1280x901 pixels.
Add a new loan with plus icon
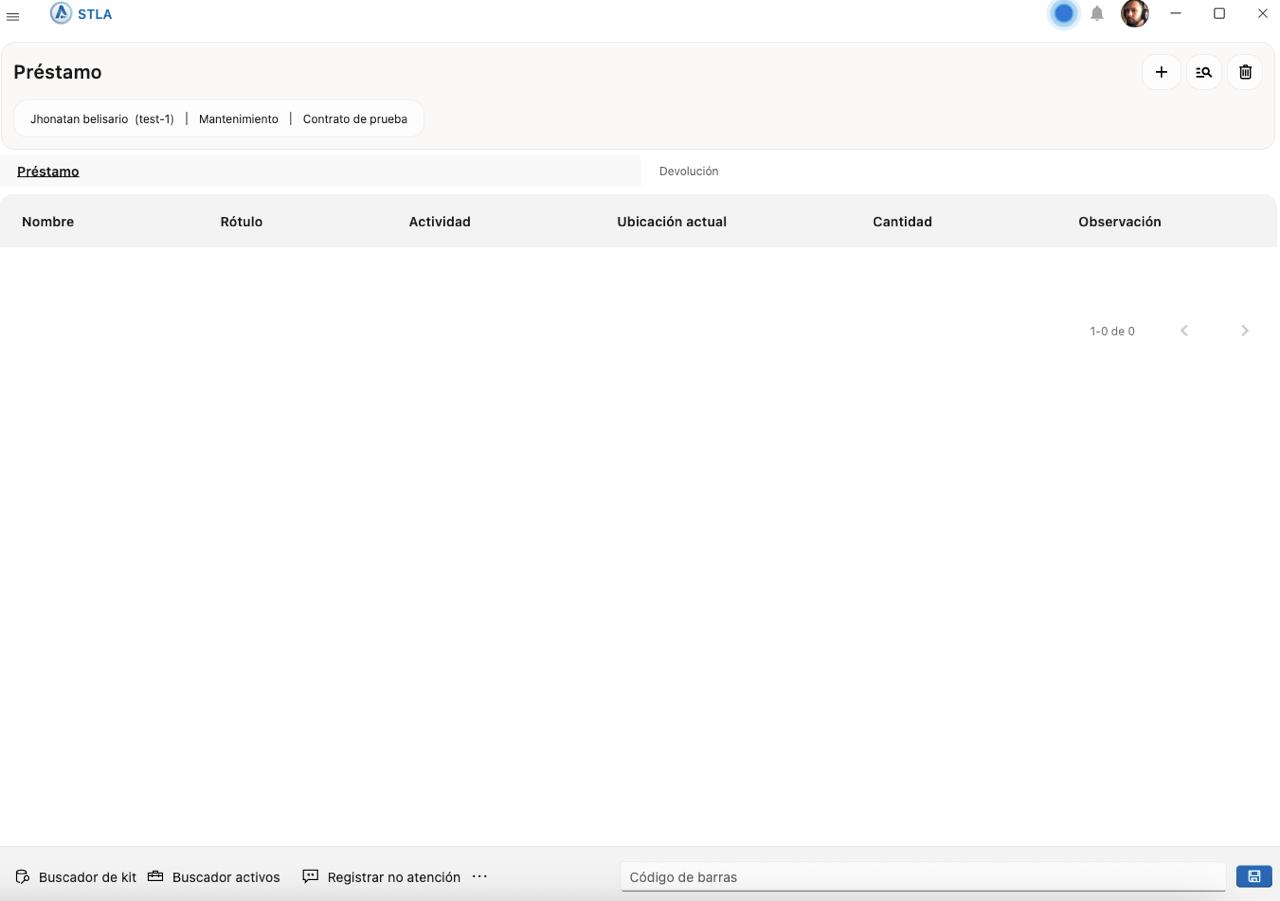tap(1161, 72)
